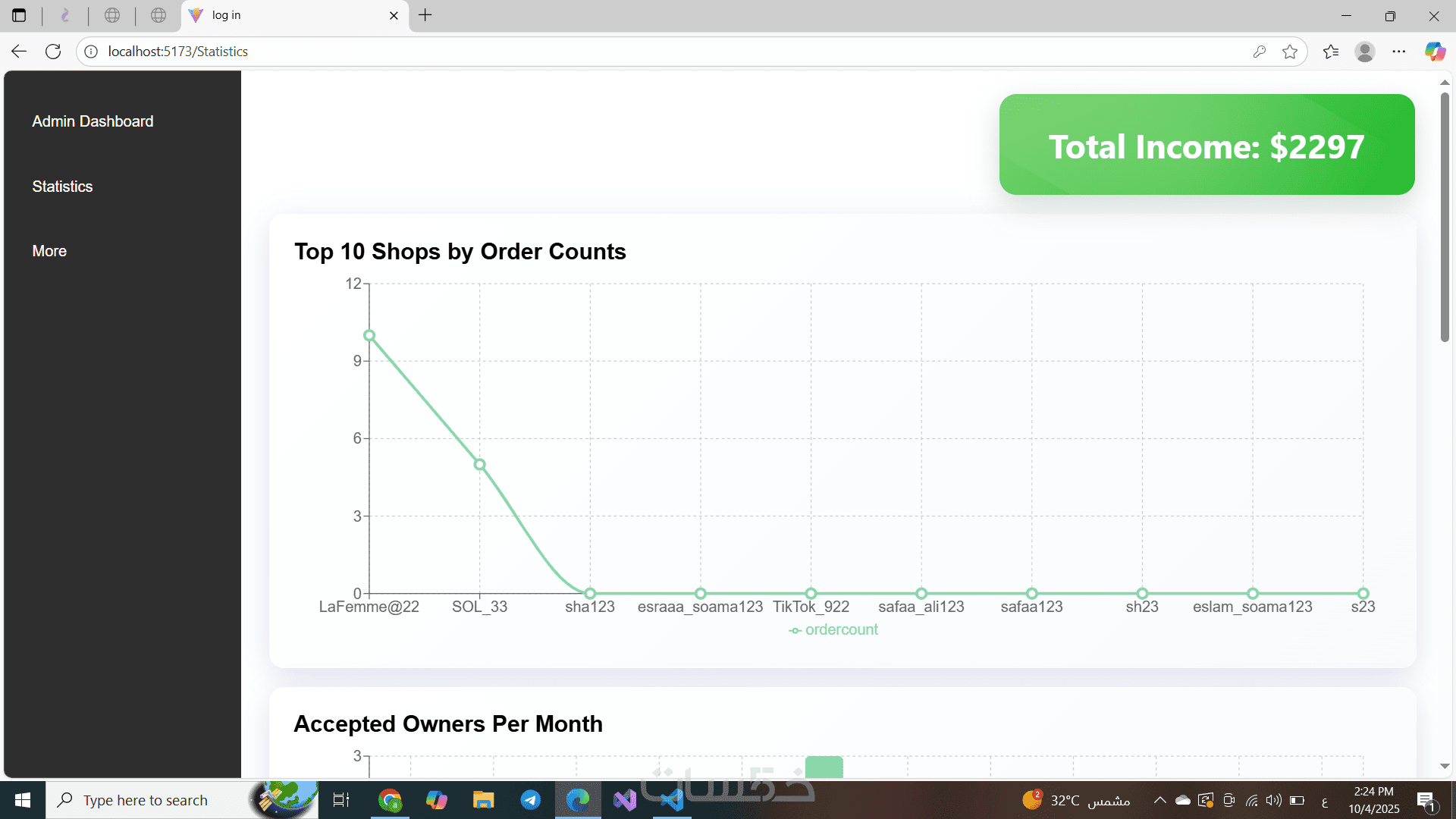Viewport: 1456px width, 819px height.
Task: Open the browser settings and more menu
Action: coord(1398,52)
